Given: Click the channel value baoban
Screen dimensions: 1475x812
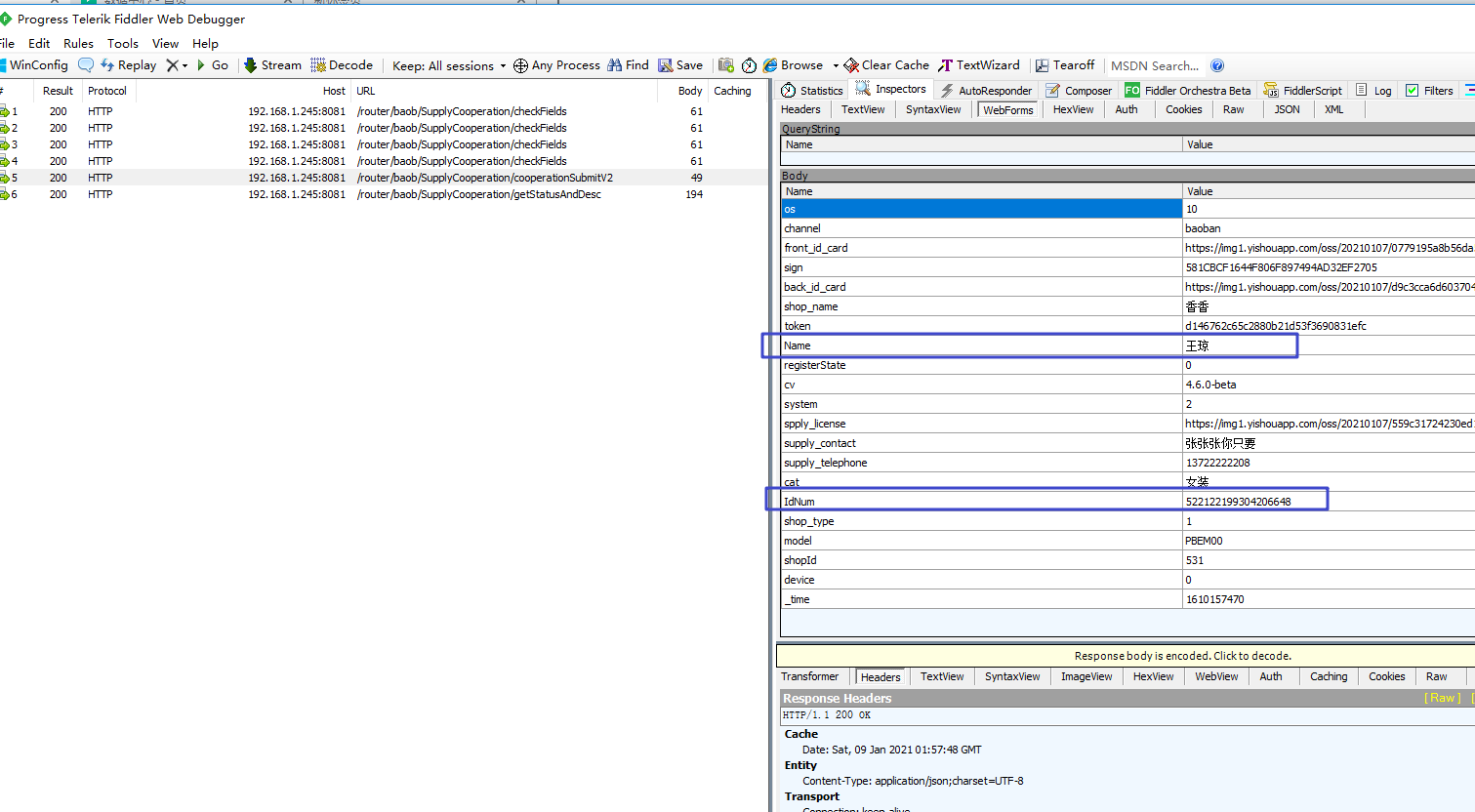Looking at the screenshot, I should click(x=1203, y=228).
